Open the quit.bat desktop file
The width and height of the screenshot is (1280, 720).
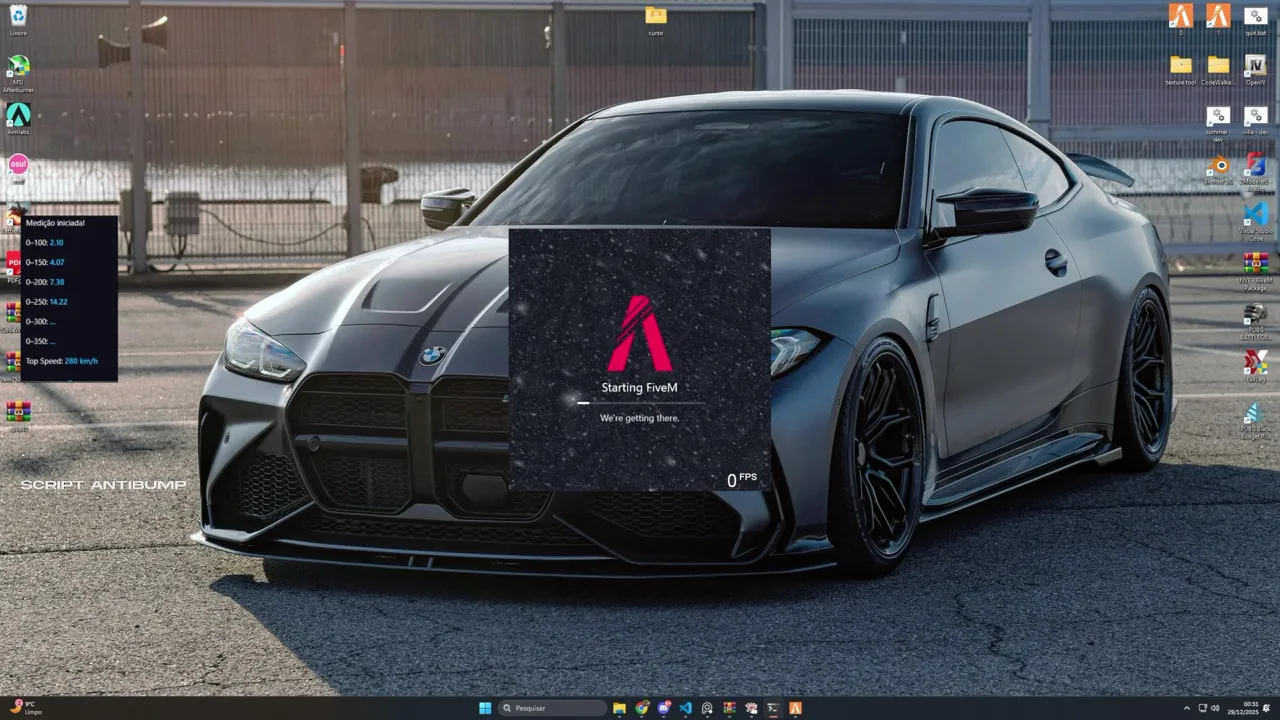coord(1256,20)
